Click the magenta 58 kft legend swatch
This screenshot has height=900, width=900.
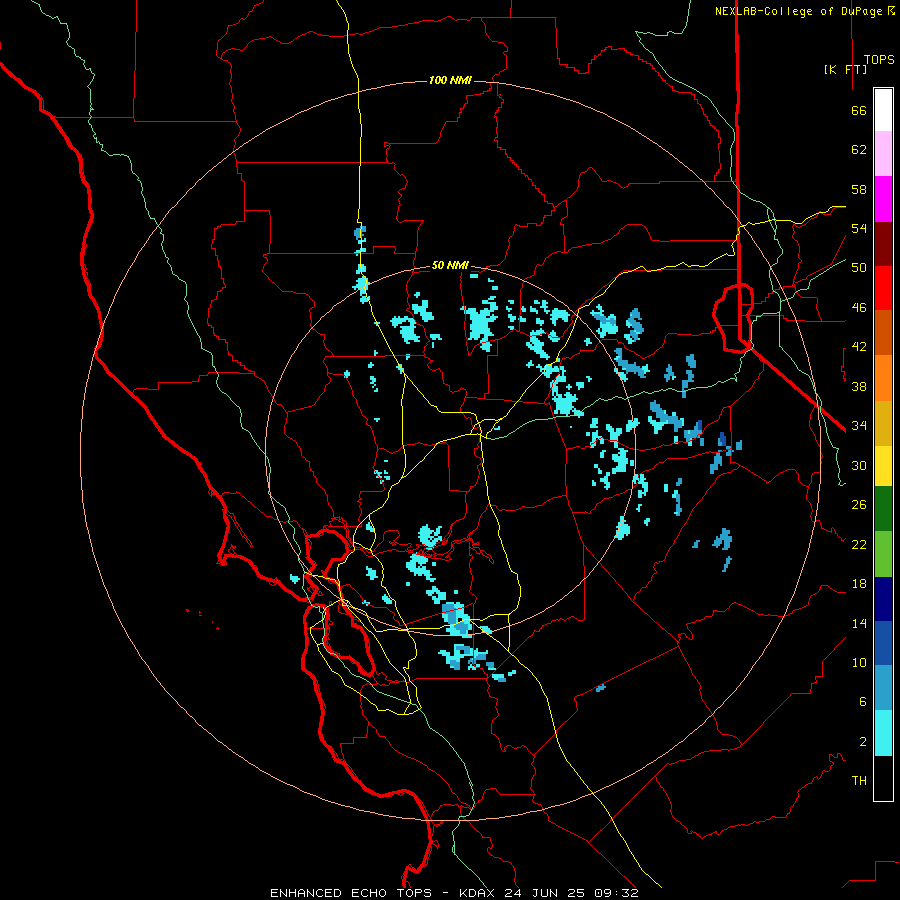pyautogui.click(x=883, y=199)
